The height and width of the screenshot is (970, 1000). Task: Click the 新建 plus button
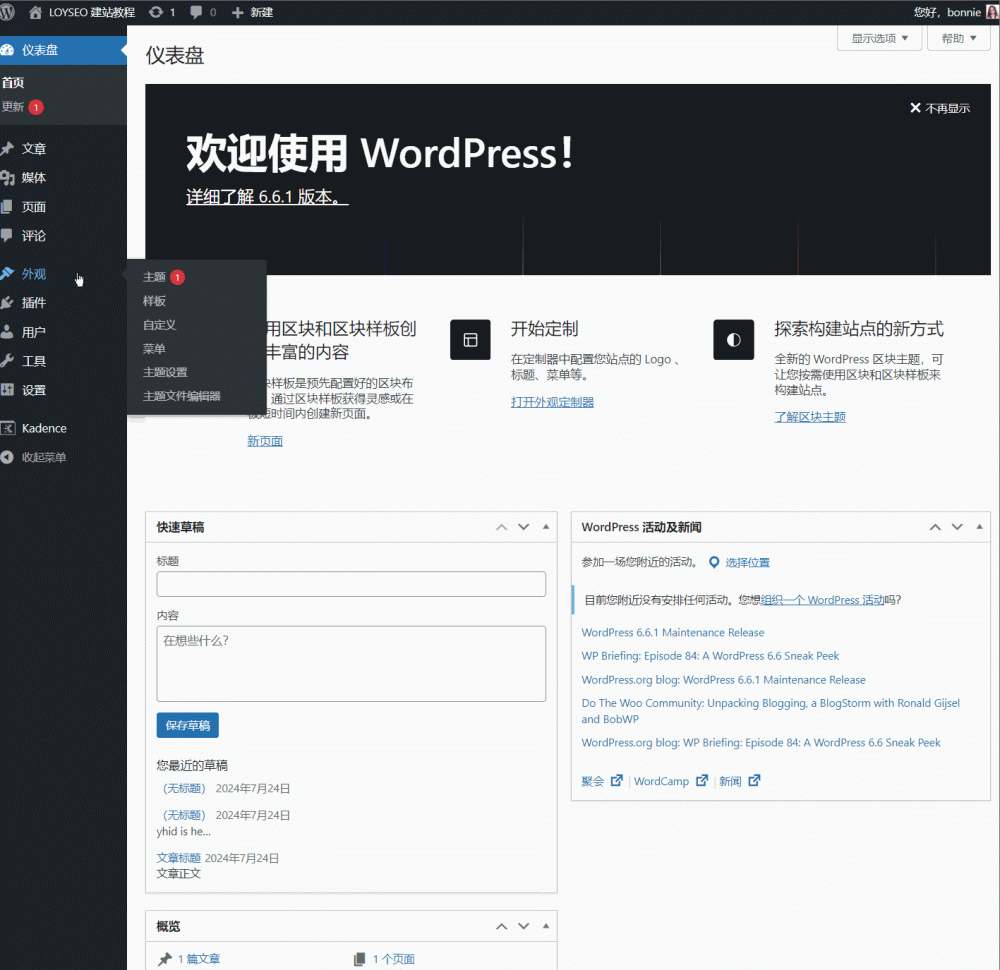[x=252, y=12]
